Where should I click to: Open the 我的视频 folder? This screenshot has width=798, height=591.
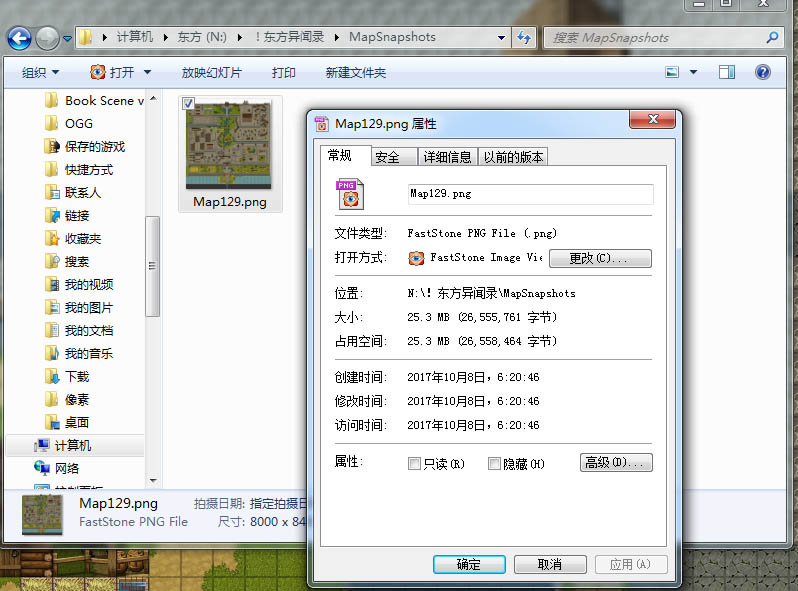[x=78, y=284]
